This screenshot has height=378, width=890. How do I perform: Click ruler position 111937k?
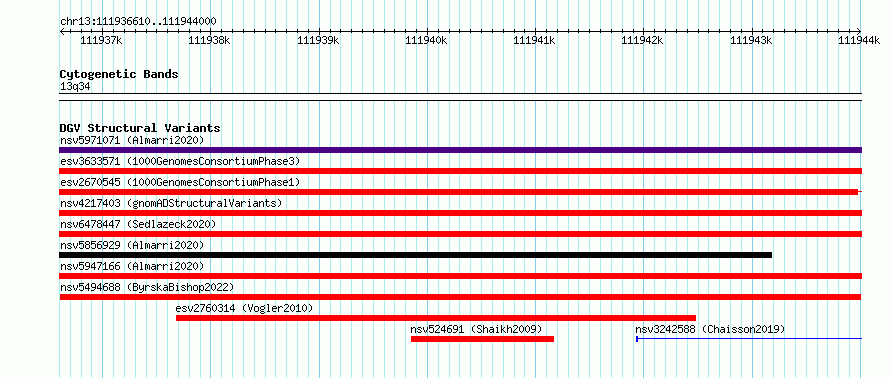[x=101, y=40]
